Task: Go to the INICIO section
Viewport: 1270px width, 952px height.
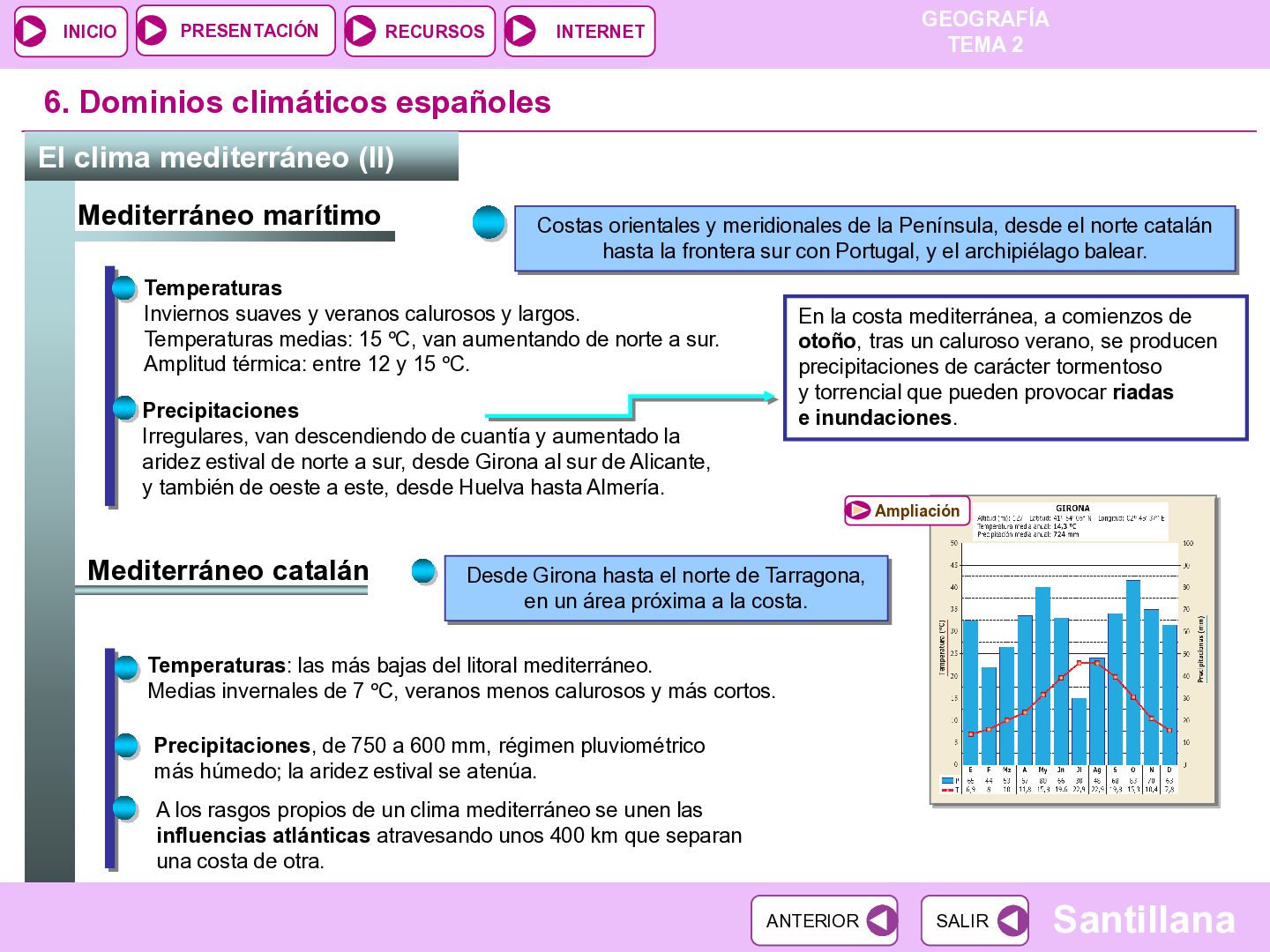Action: [71, 31]
